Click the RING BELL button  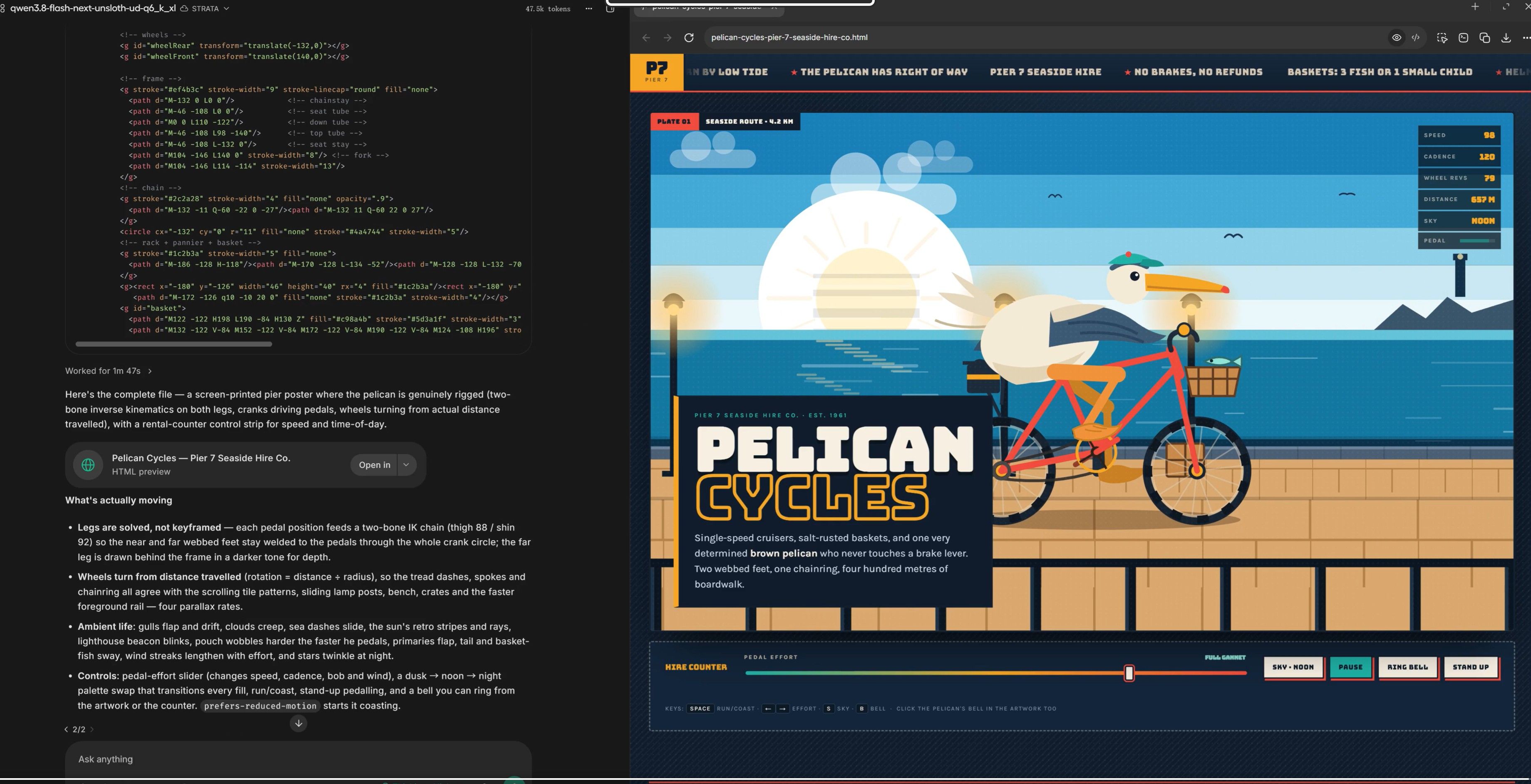tap(1407, 667)
